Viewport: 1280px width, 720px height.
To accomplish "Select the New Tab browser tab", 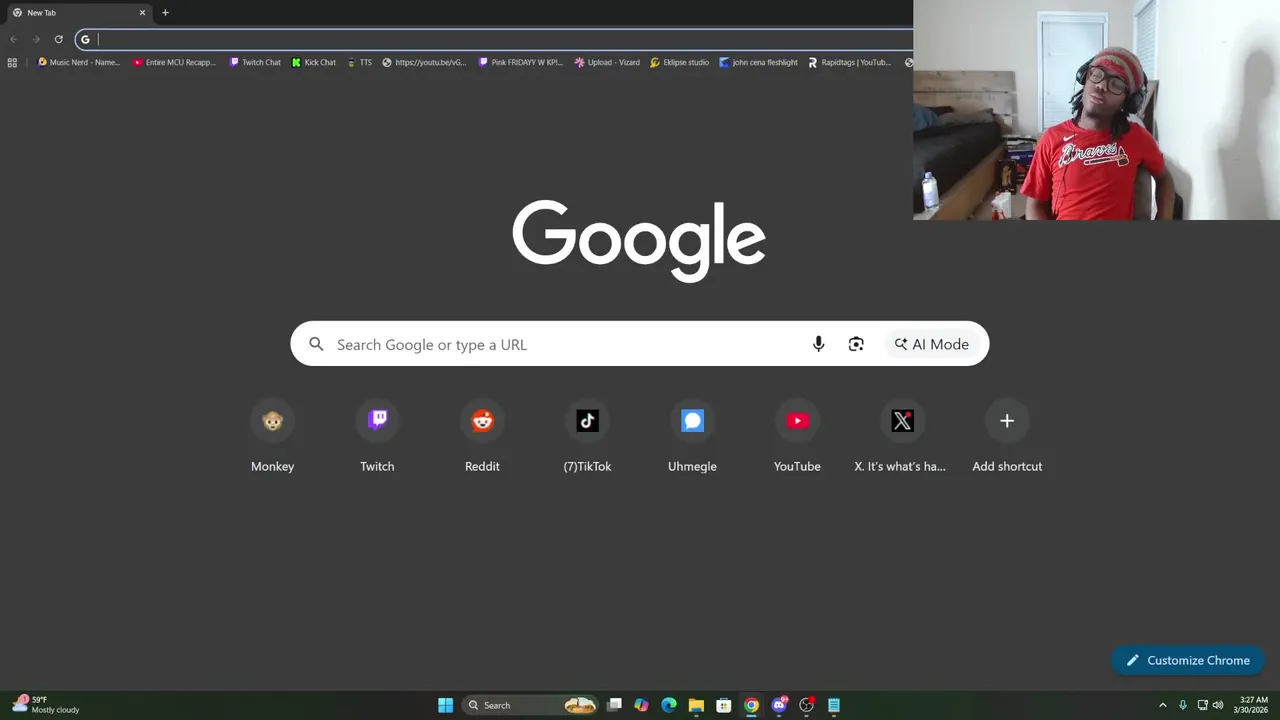I will coord(78,13).
